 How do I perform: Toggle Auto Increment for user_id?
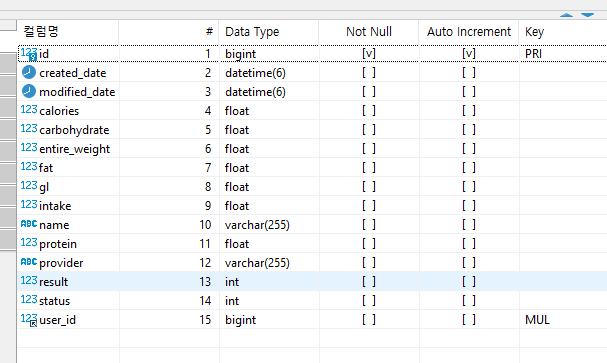click(469, 319)
